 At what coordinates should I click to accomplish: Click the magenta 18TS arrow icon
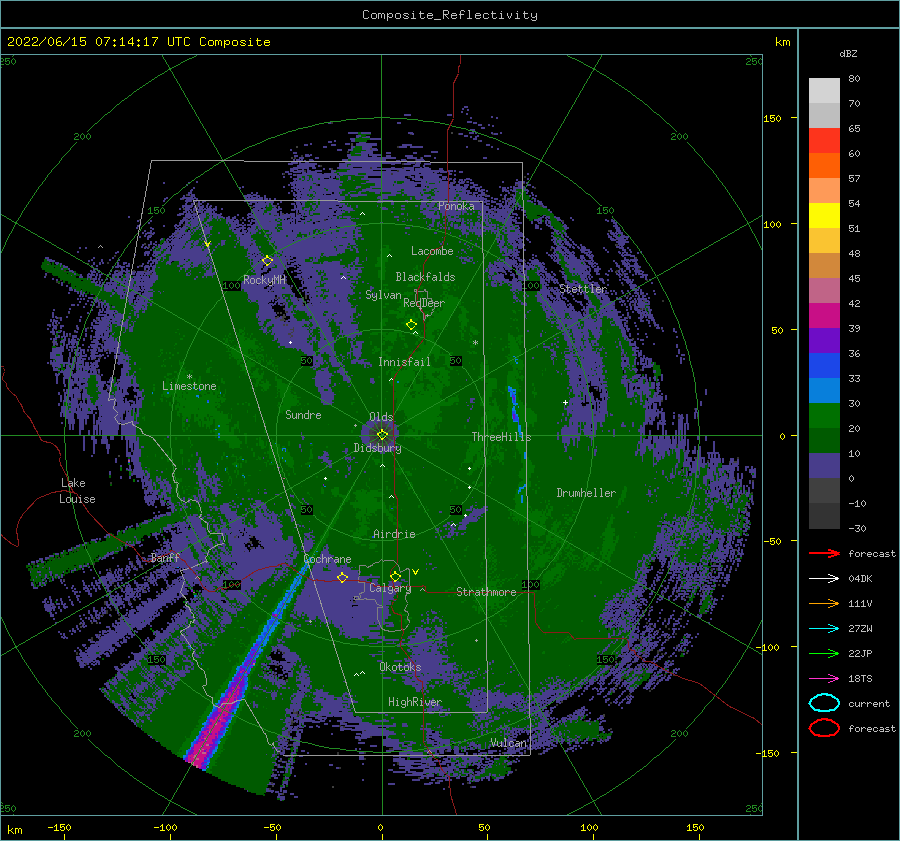click(x=824, y=679)
